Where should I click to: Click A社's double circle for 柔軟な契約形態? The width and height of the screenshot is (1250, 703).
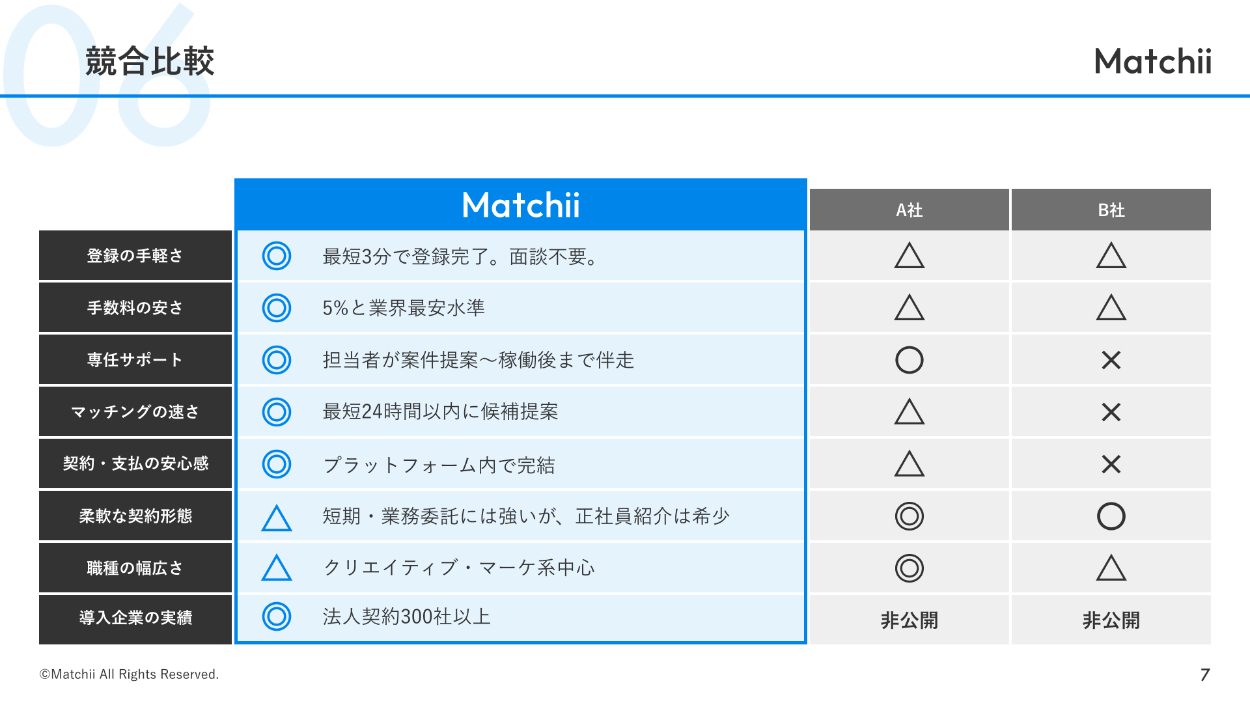coord(909,516)
